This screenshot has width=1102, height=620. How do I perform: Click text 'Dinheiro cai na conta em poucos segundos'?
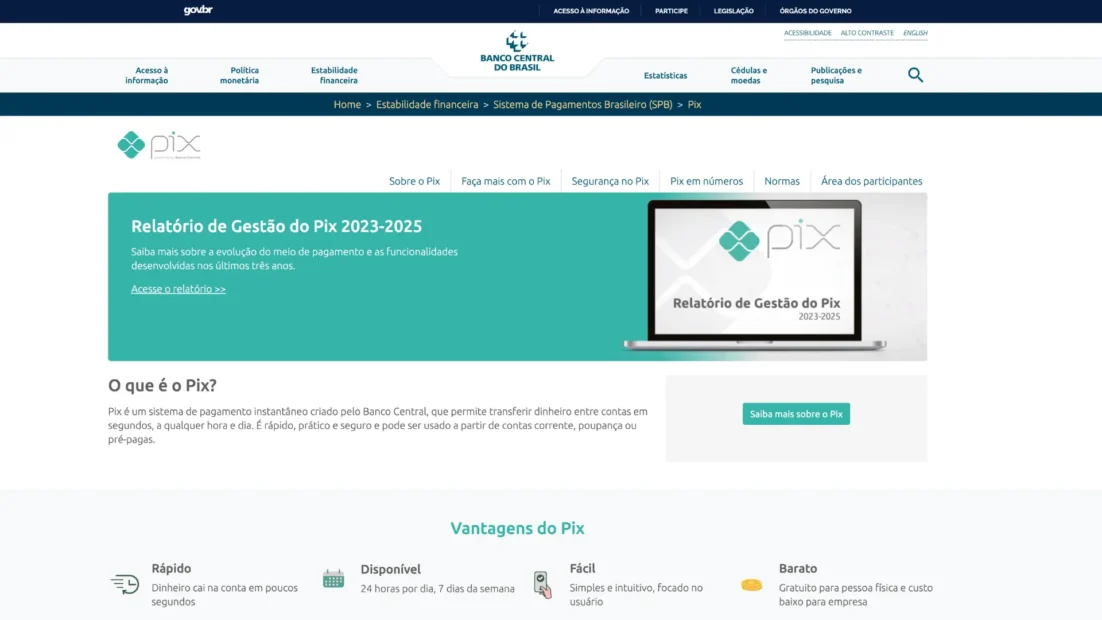tap(225, 595)
